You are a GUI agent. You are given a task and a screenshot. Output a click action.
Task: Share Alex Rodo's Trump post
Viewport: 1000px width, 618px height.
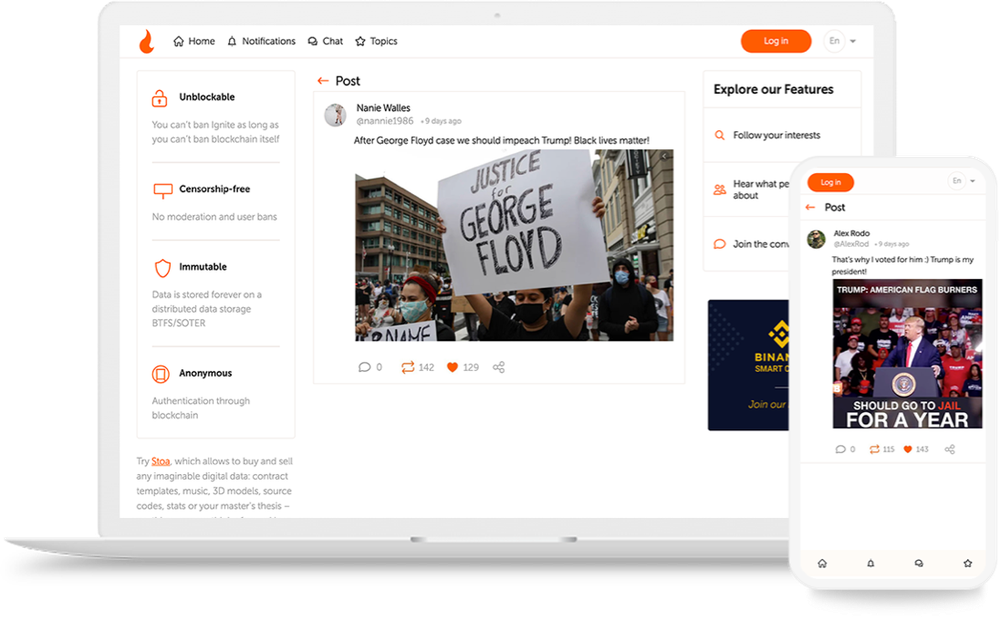coord(948,449)
